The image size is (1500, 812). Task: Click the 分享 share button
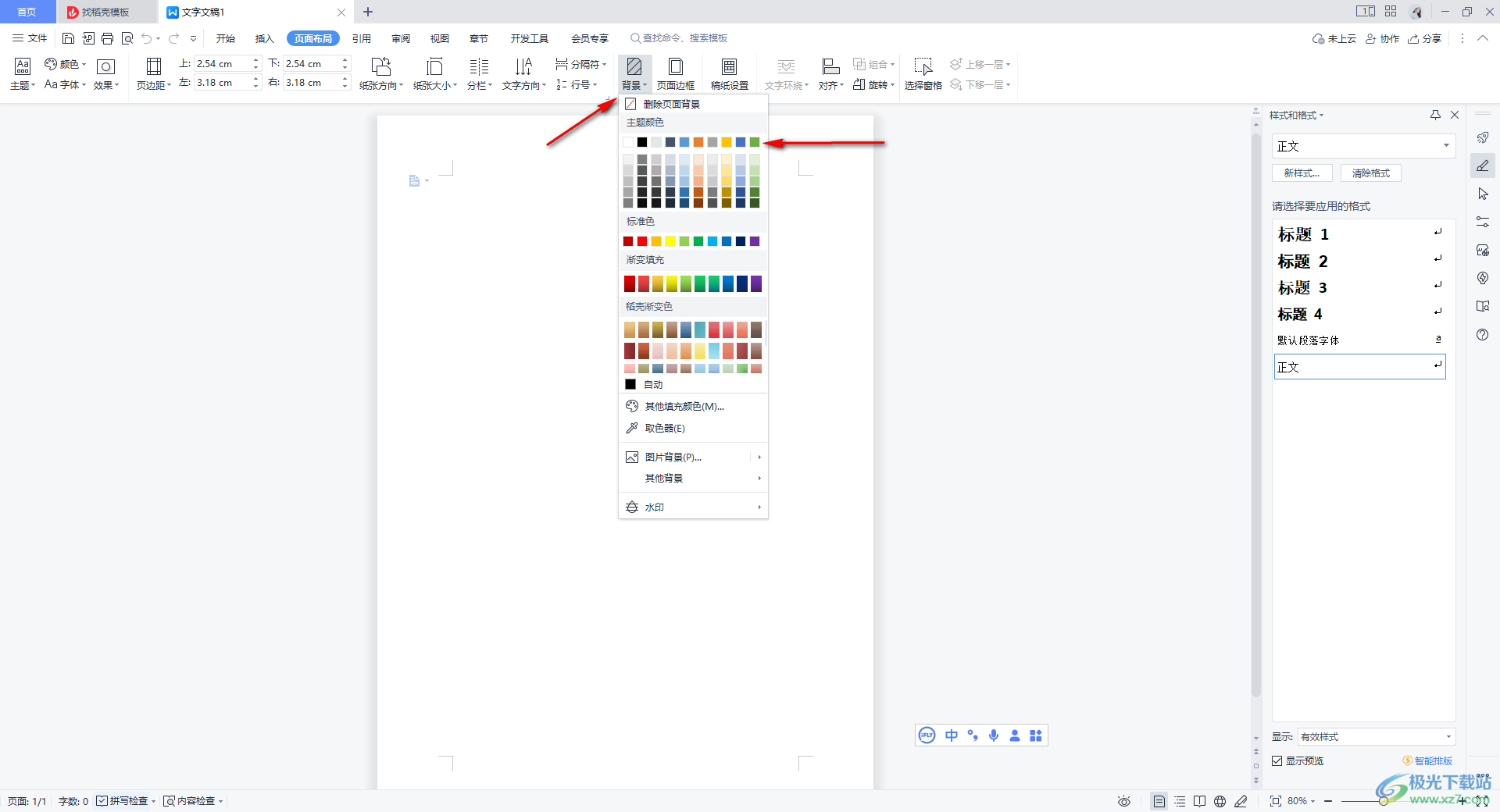[1424, 38]
